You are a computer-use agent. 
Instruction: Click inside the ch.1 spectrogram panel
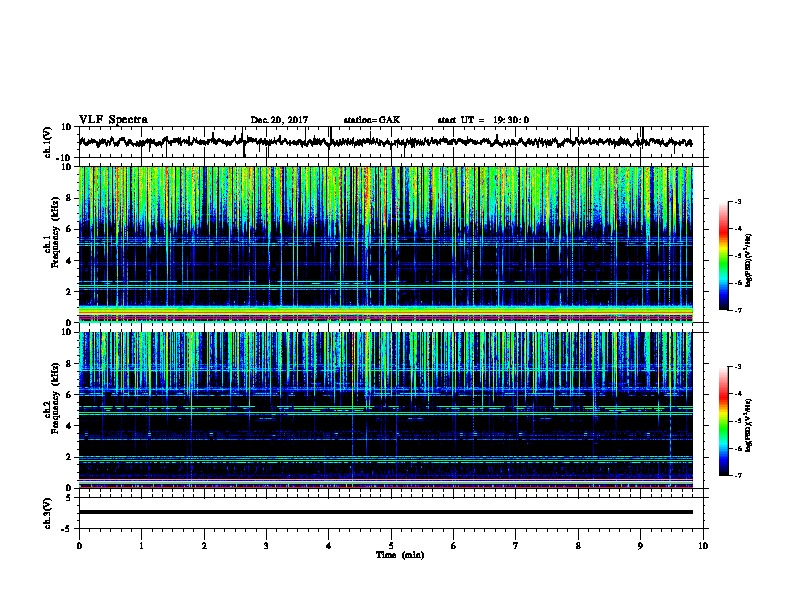tap(386, 244)
